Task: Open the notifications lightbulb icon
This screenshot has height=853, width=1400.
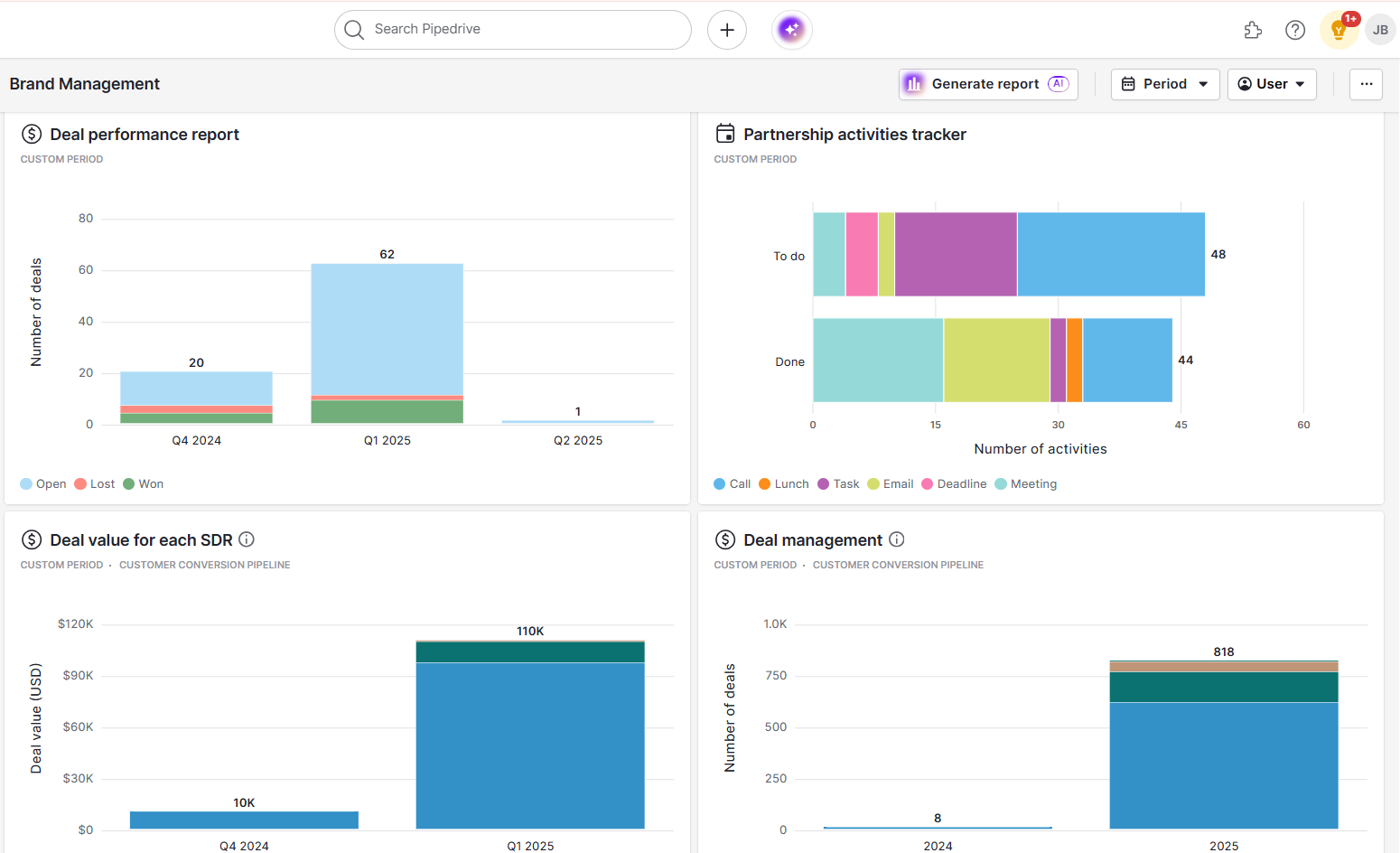Action: pos(1338,30)
